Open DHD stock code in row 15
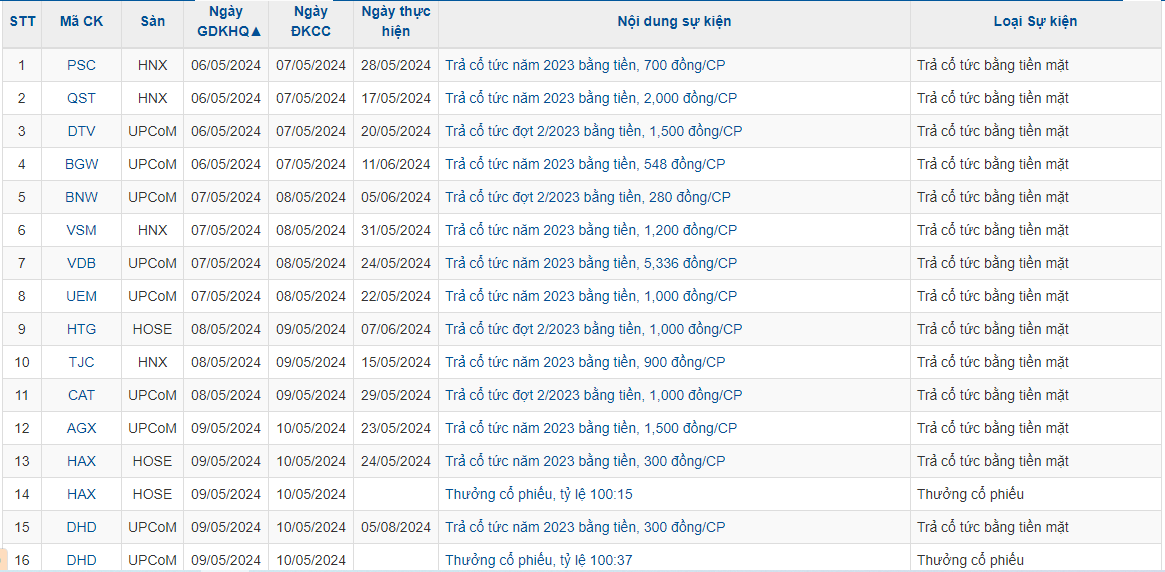The width and height of the screenshot is (1165, 572). click(x=81, y=527)
